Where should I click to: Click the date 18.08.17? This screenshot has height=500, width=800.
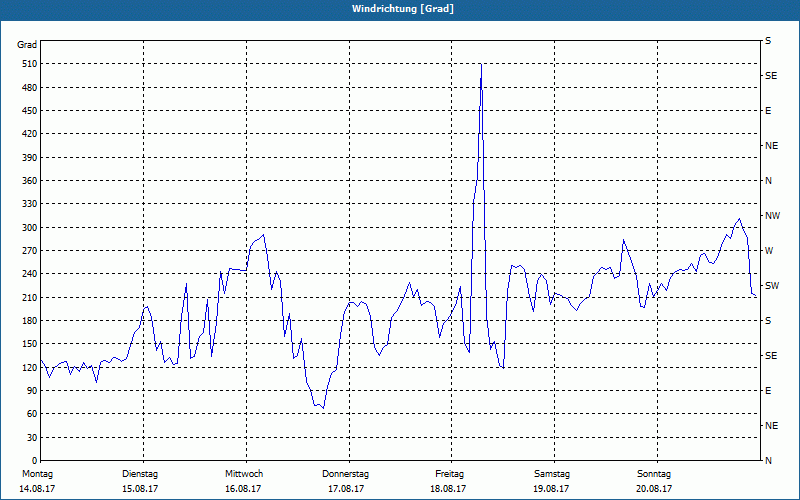coord(448,489)
